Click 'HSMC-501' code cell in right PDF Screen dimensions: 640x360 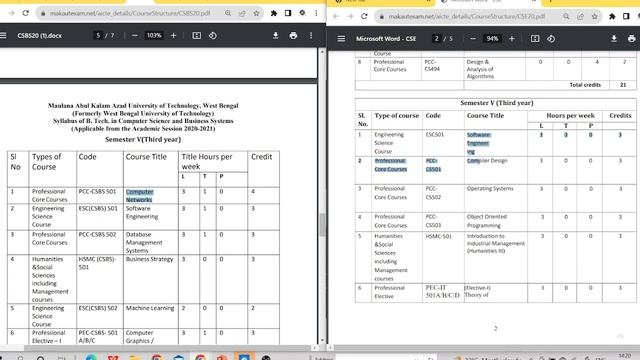438,236
